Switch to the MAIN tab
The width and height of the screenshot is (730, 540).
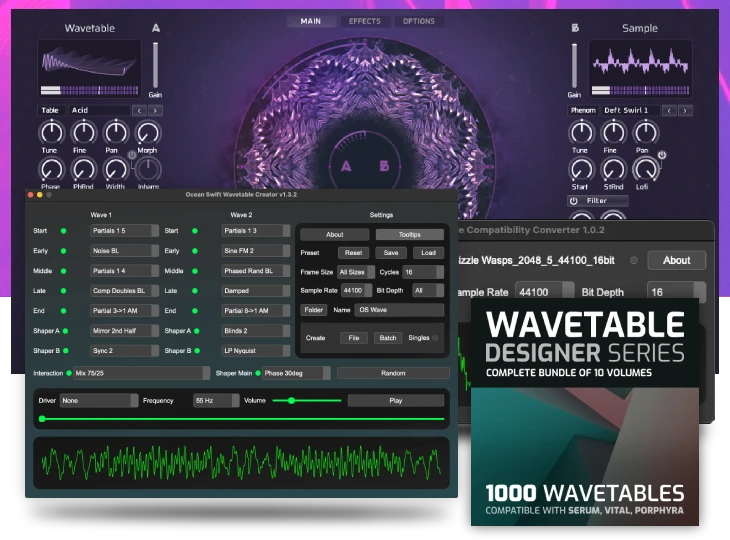pyautogui.click(x=311, y=21)
